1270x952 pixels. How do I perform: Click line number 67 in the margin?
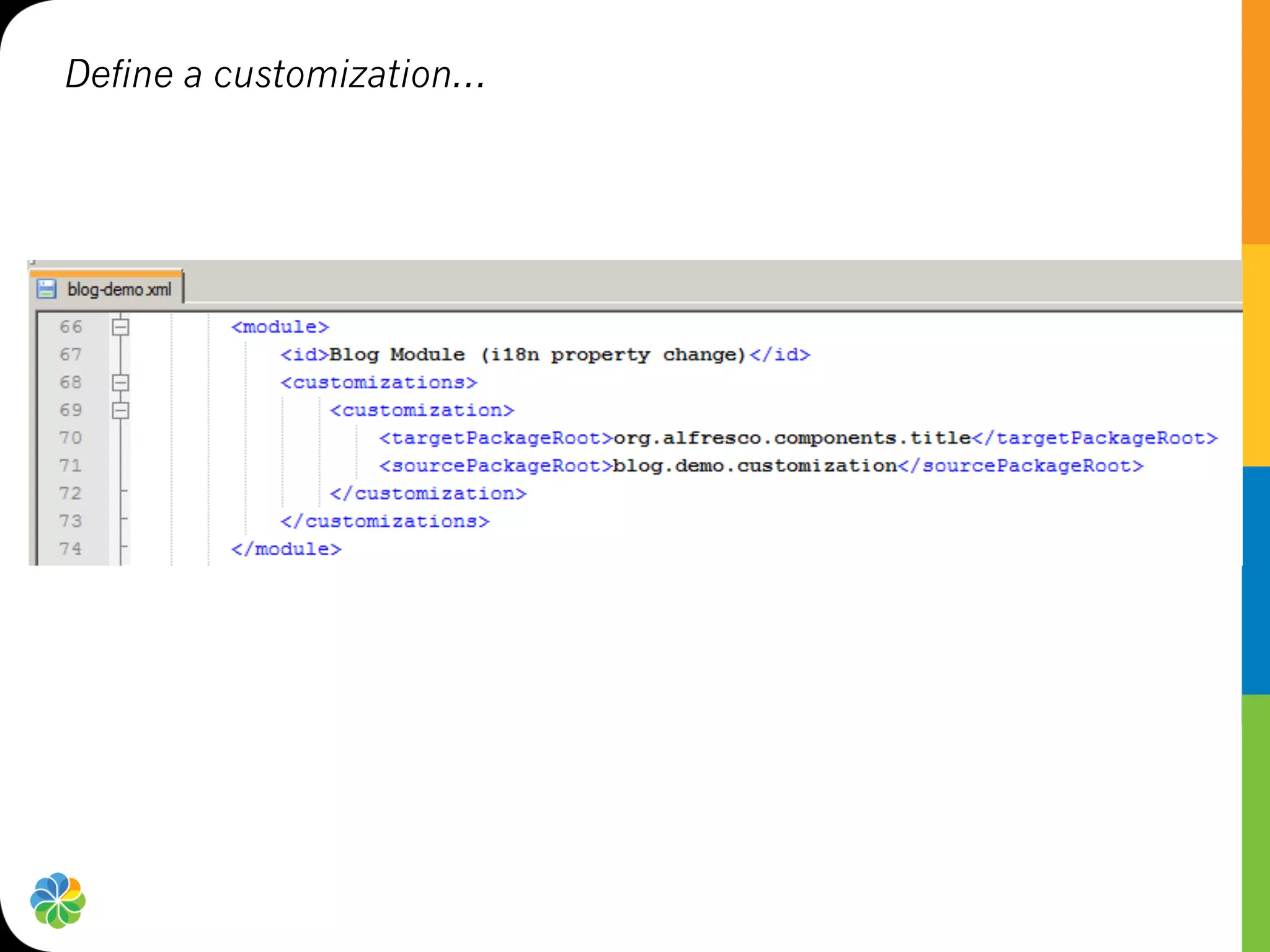(x=71, y=355)
